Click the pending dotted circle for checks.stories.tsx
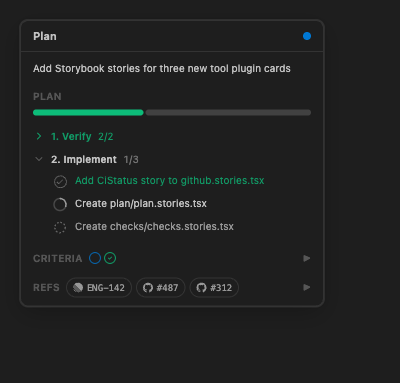The width and height of the screenshot is (400, 383). pos(60,227)
